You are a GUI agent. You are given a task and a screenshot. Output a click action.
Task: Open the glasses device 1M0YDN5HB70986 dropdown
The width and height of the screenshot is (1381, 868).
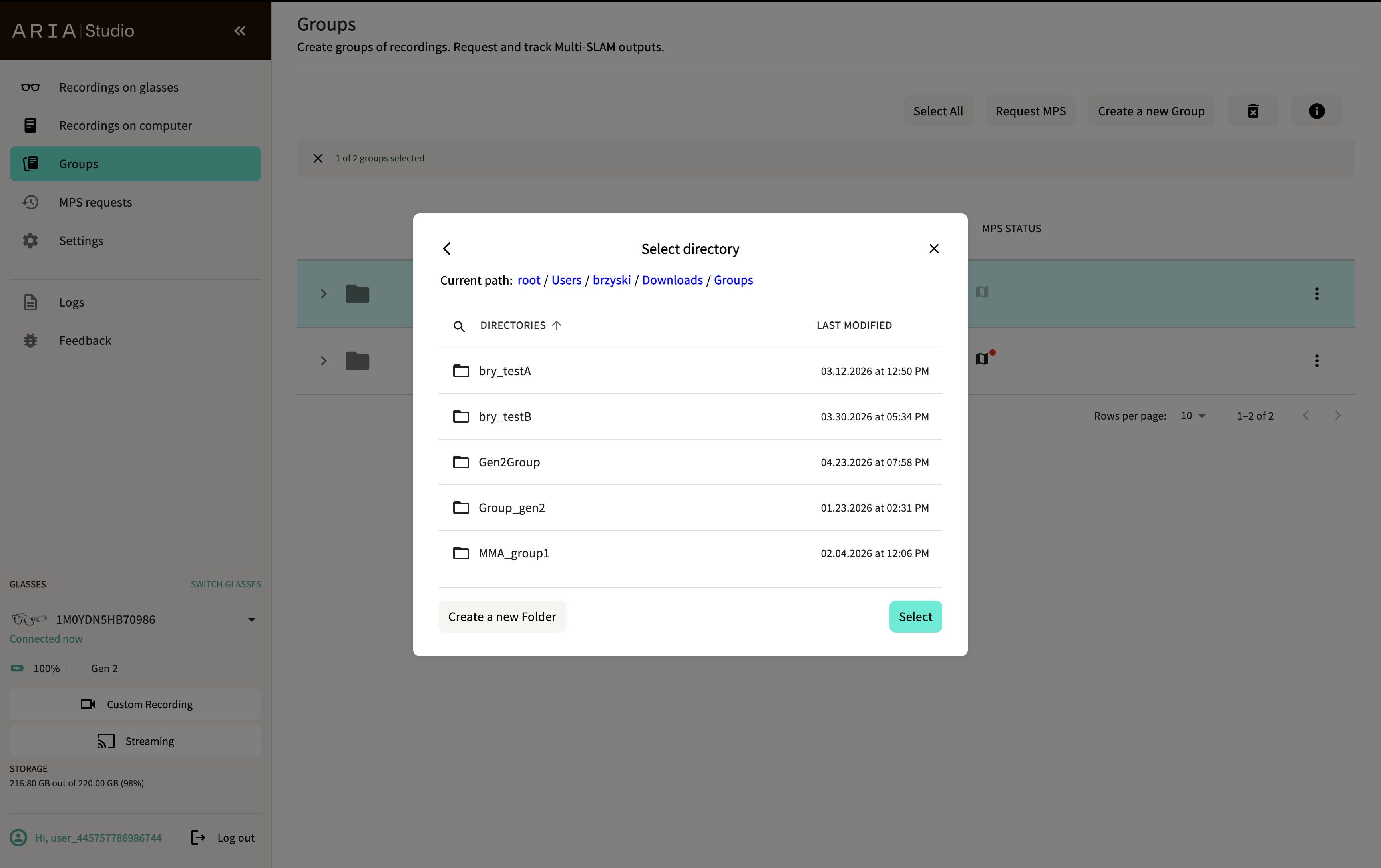[251, 619]
